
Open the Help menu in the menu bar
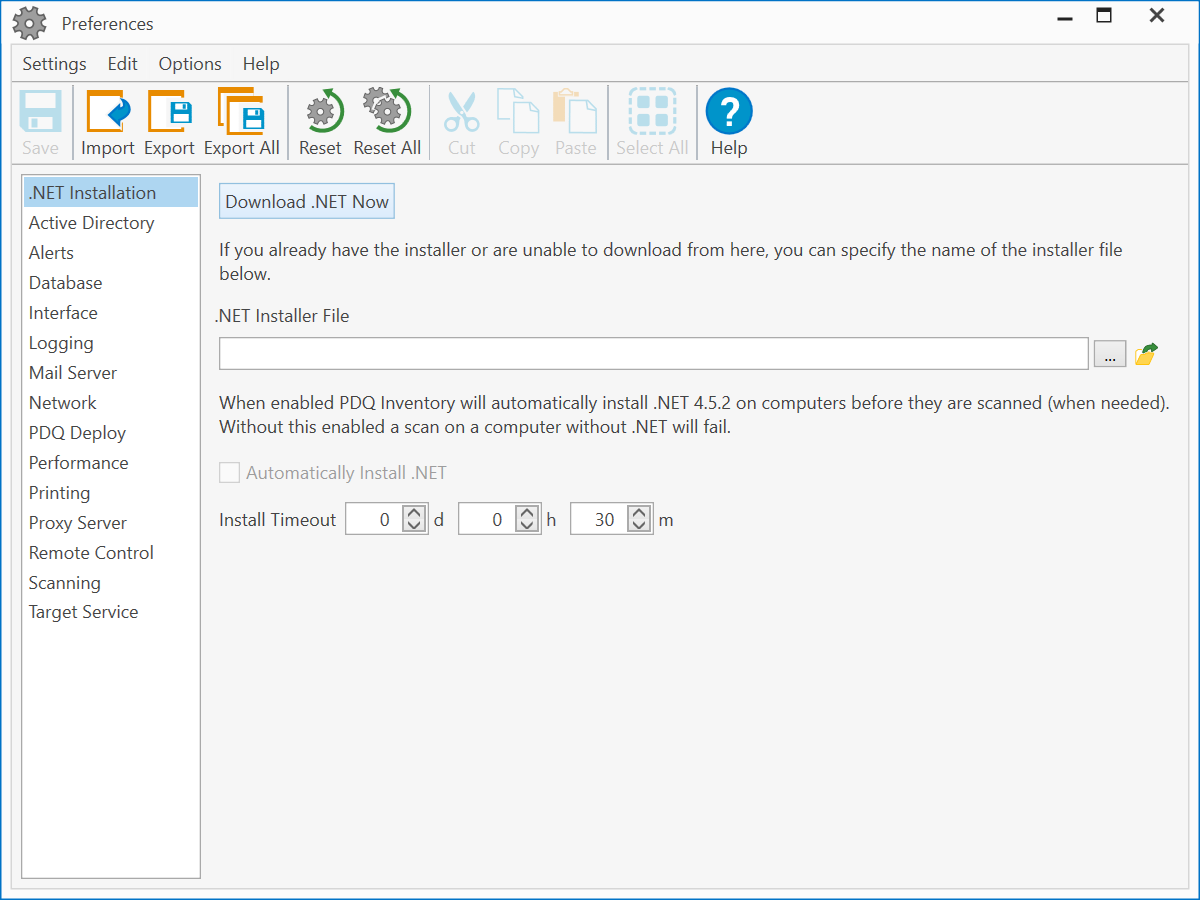point(261,64)
